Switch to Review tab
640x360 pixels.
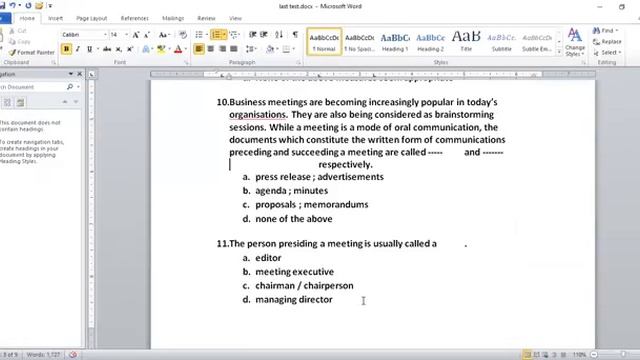206,18
